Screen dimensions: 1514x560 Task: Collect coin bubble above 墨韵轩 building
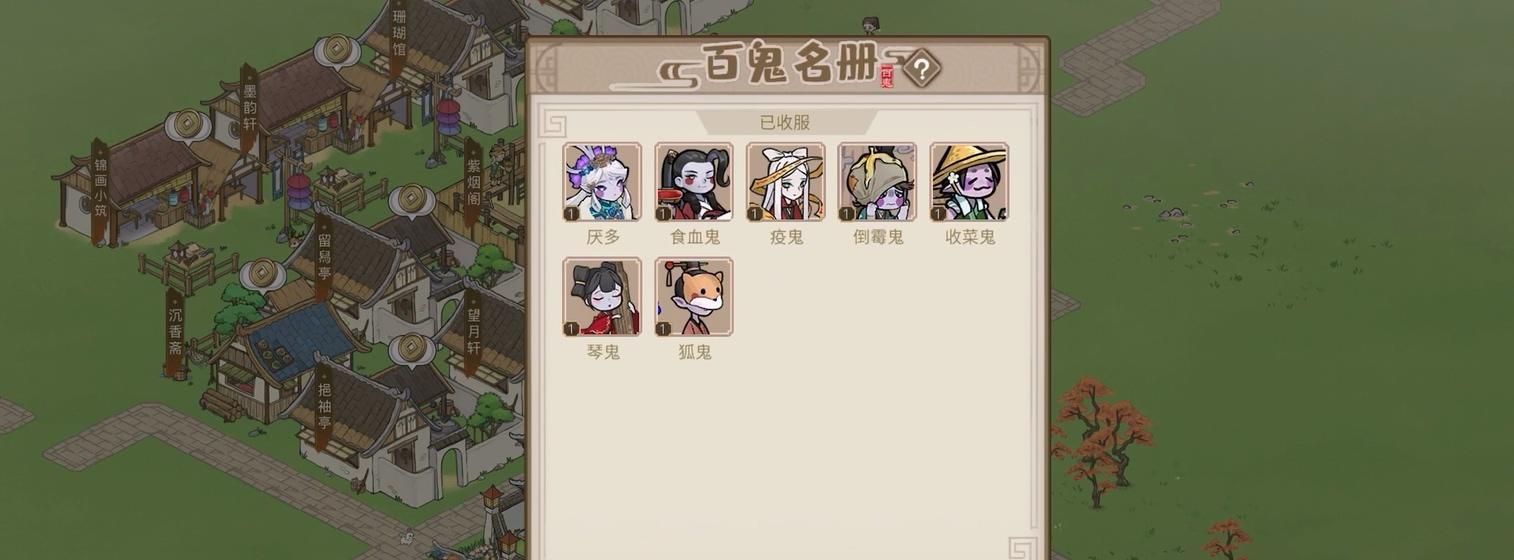coord(337,50)
